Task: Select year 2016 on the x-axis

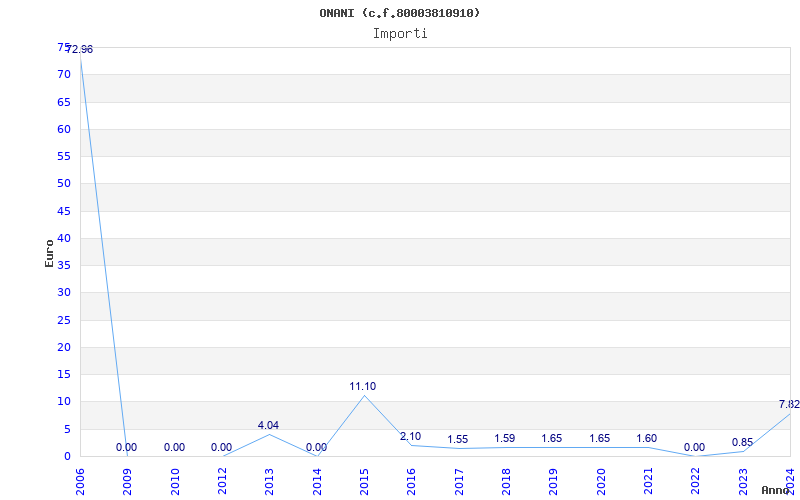Action: (411, 482)
